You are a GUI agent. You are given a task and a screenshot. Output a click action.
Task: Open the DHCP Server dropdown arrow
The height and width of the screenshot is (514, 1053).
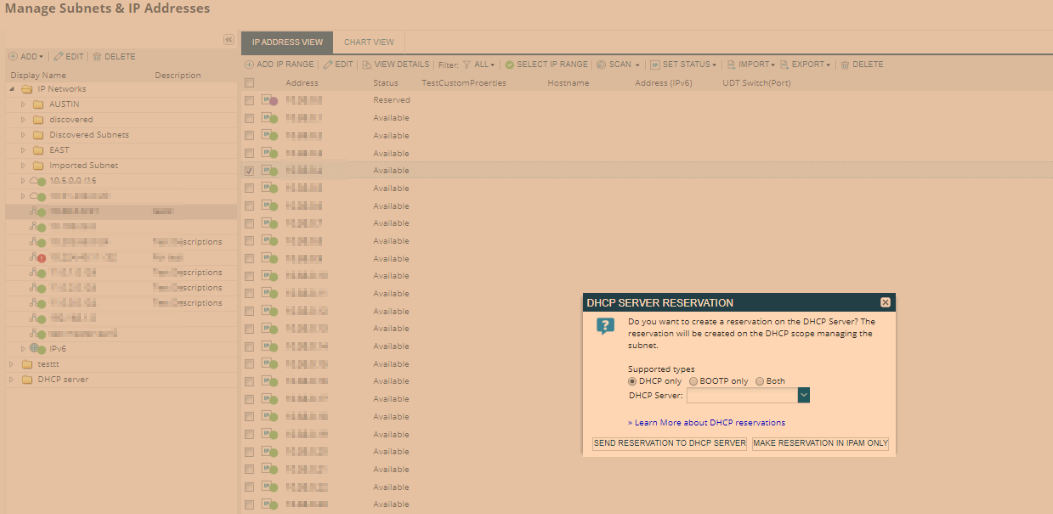[x=804, y=395]
